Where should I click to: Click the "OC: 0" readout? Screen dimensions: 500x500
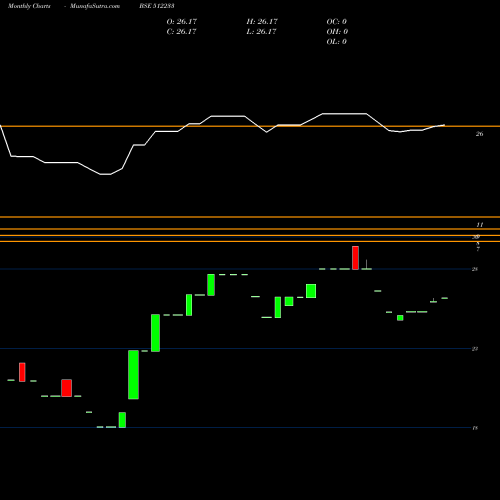(x=337, y=22)
